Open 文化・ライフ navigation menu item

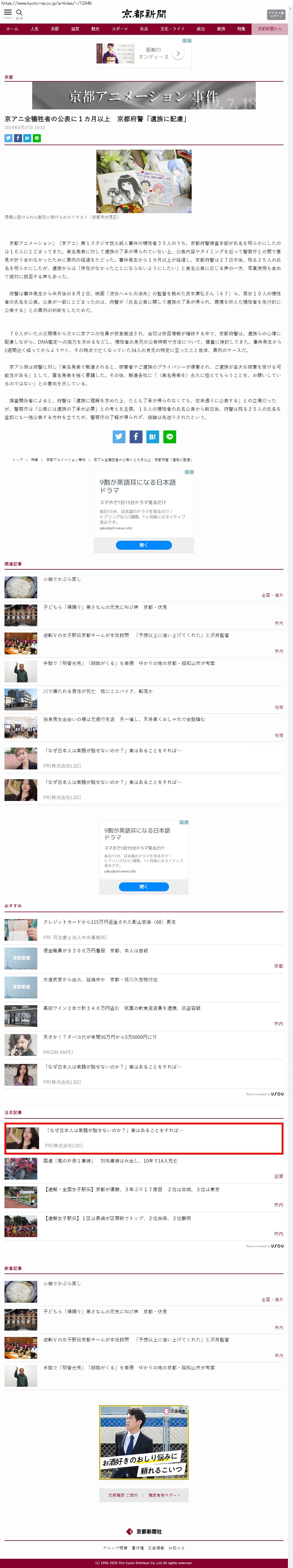click(x=172, y=29)
